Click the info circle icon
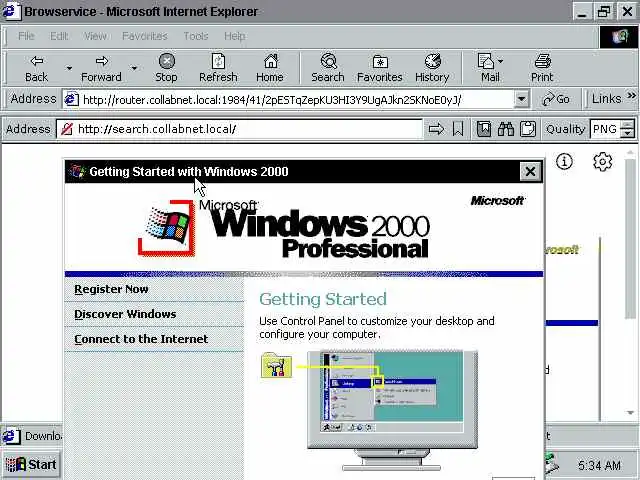 (x=564, y=162)
